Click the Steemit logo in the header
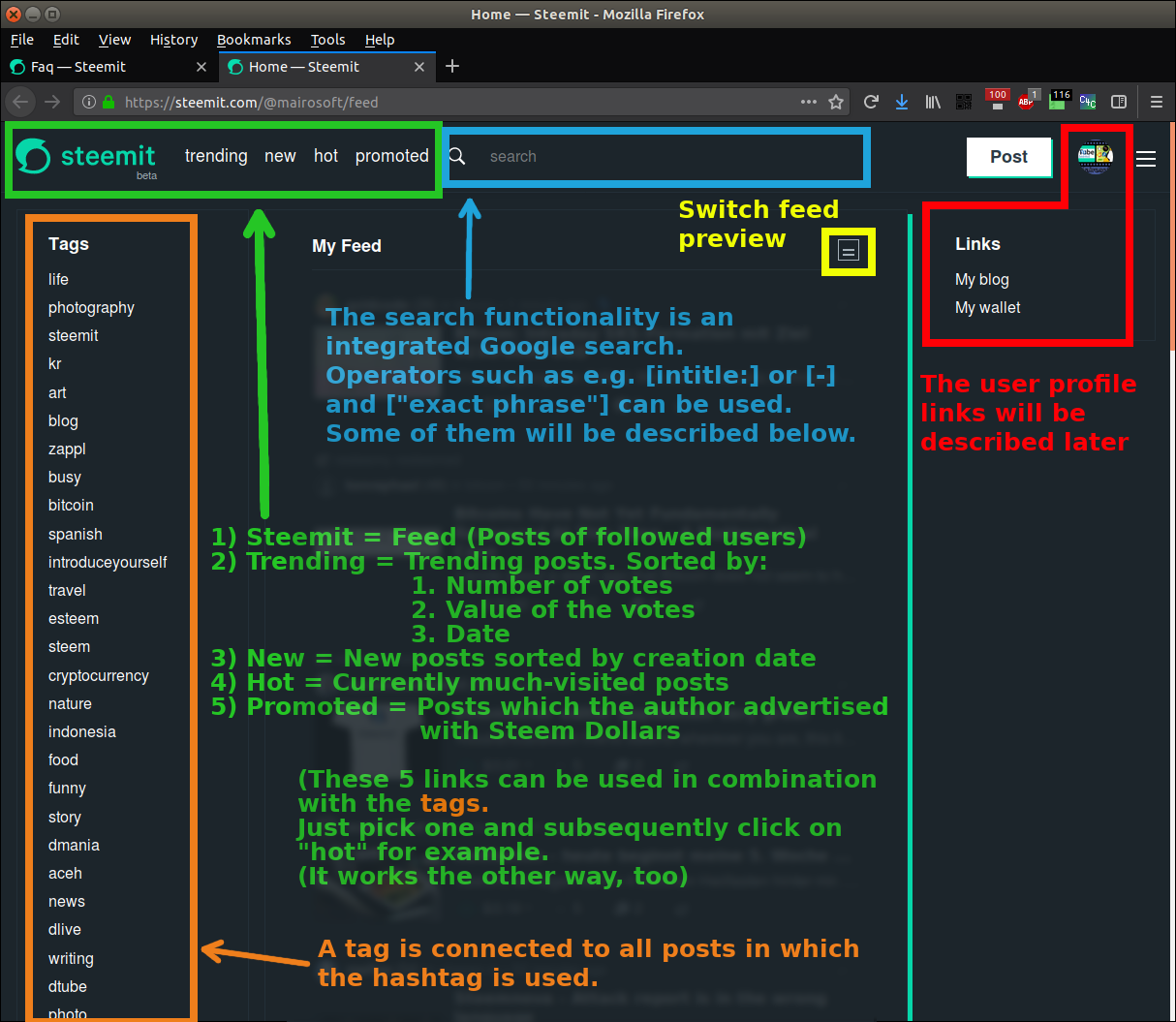This screenshot has width=1176, height=1022. [85, 157]
